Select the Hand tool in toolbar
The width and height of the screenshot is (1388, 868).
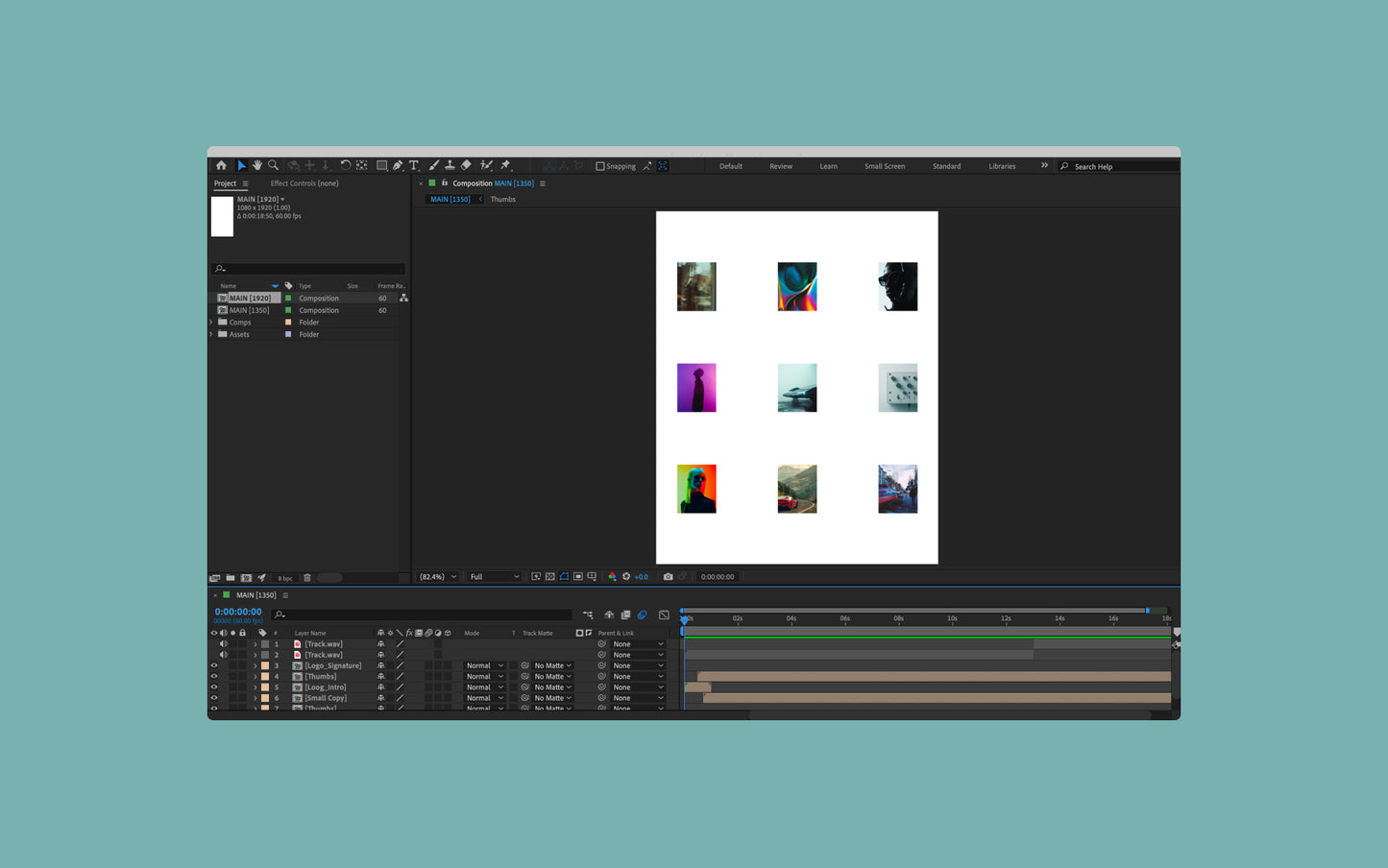point(257,166)
